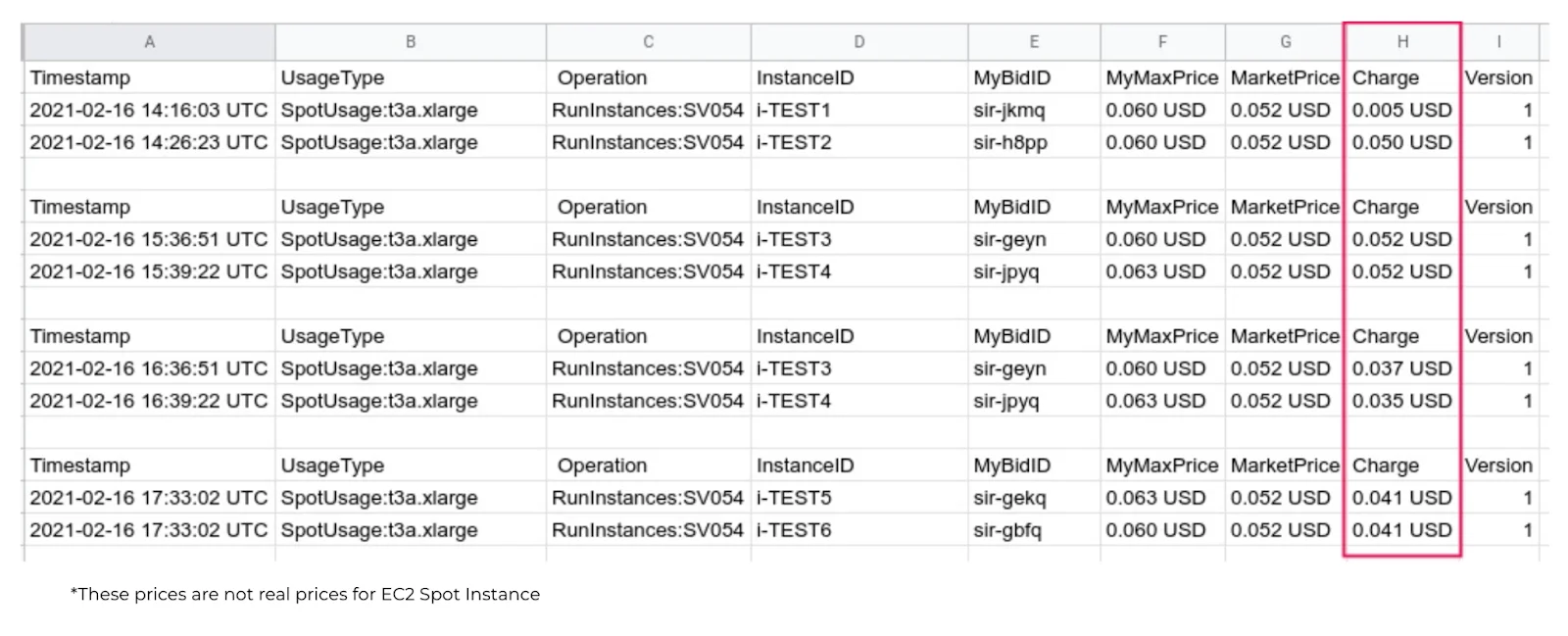Select the 0.037 USD charge cell
The width and height of the screenshot is (1568, 636).
pyautogui.click(x=1401, y=369)
